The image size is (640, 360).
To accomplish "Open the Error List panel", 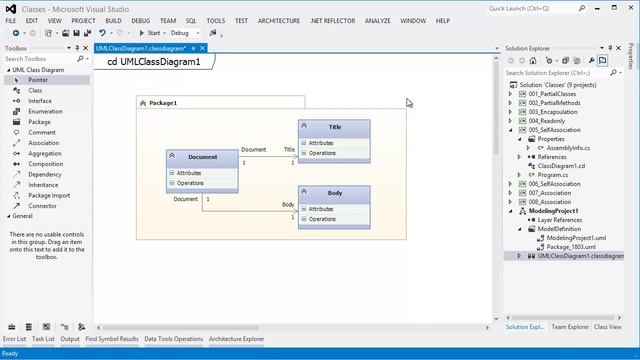I will pyautogui.click(x=14, y=339).
